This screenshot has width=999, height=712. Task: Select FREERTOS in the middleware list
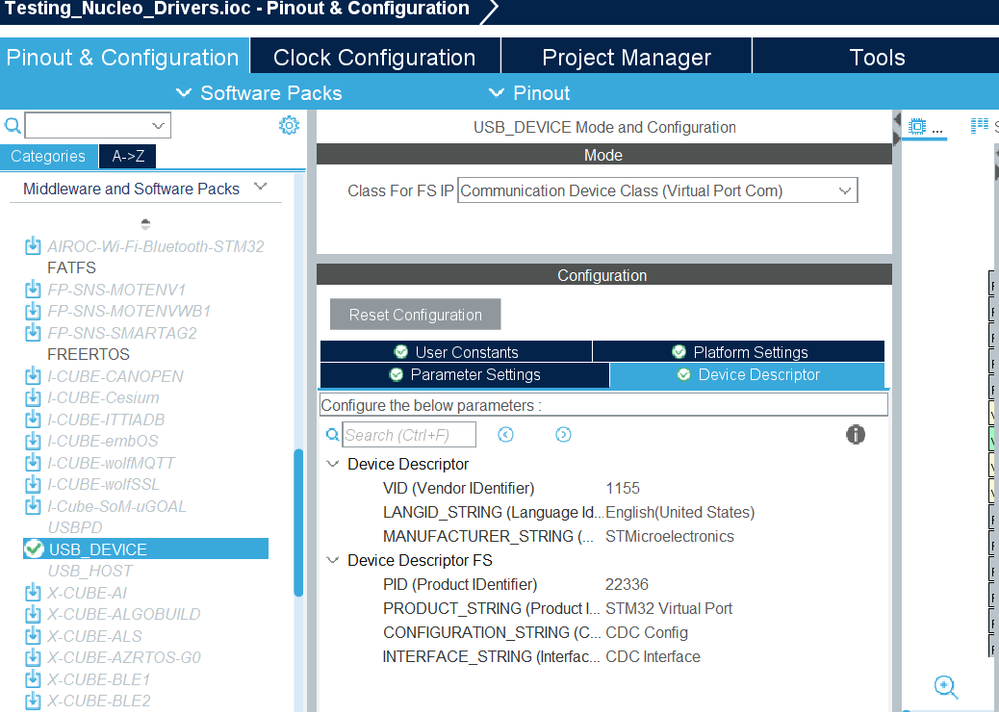(x=88, y=354)
